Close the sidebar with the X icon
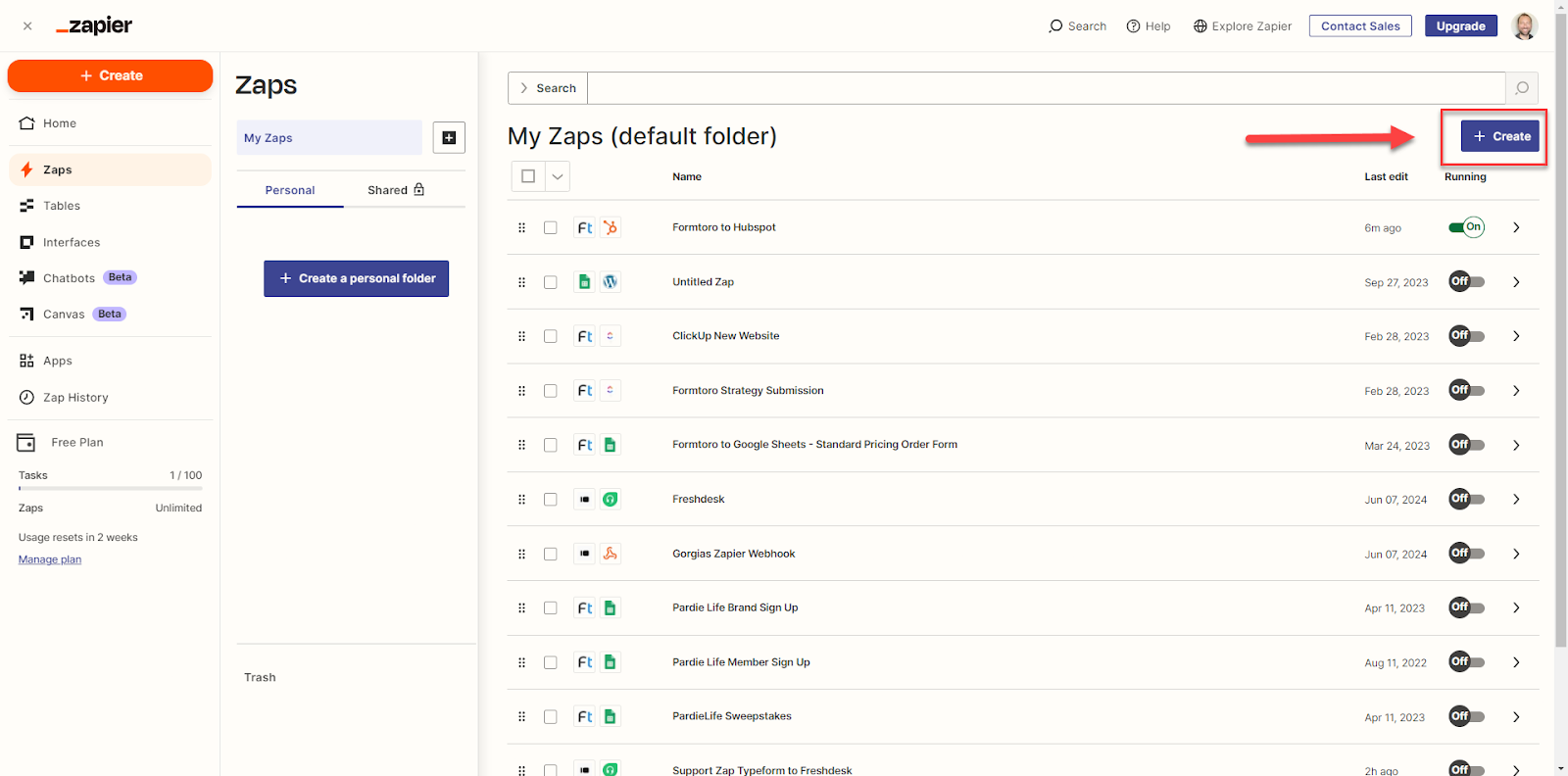This screenshot has height=776, width=1568. pos(27,26)
